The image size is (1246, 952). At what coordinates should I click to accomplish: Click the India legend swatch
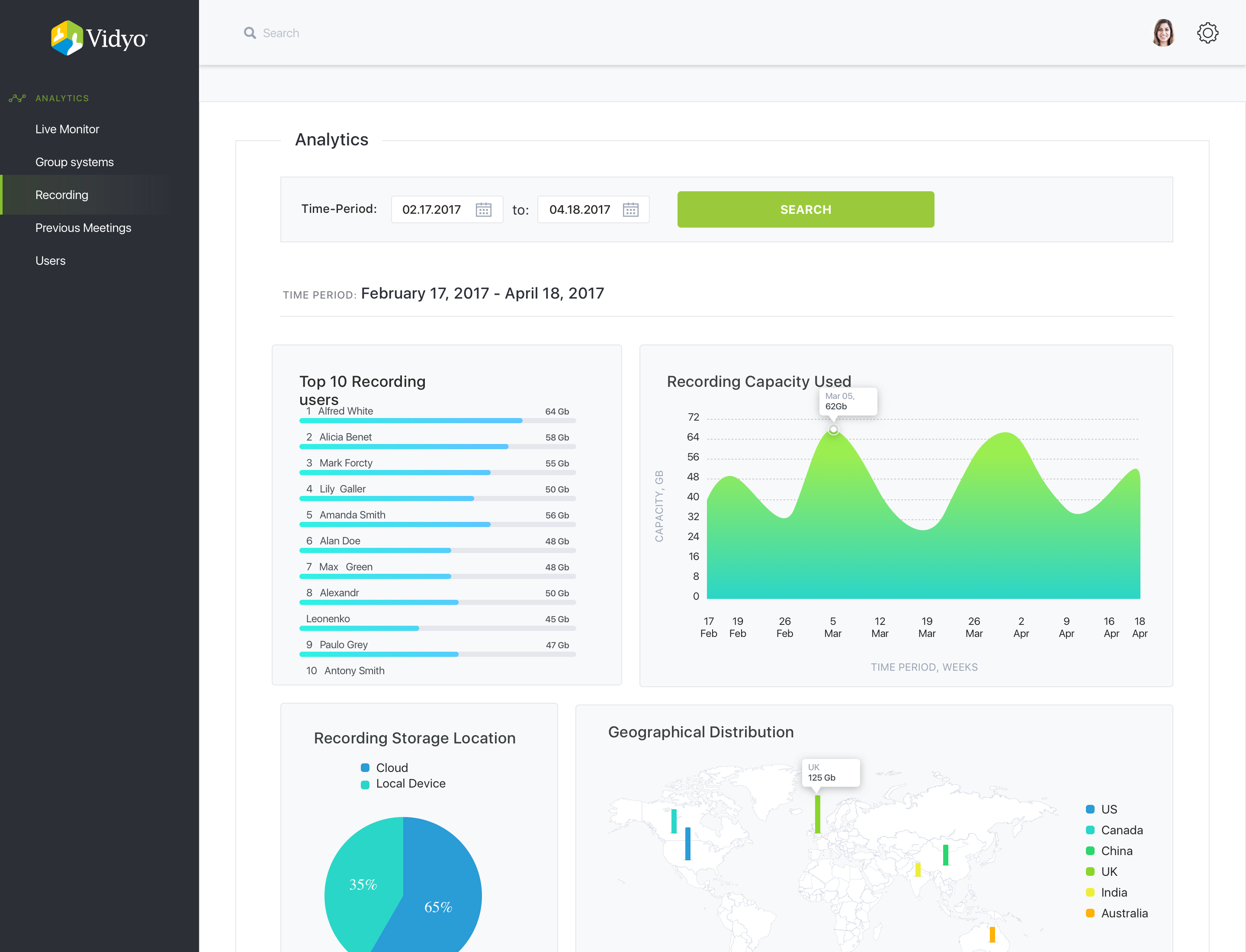1090,892
